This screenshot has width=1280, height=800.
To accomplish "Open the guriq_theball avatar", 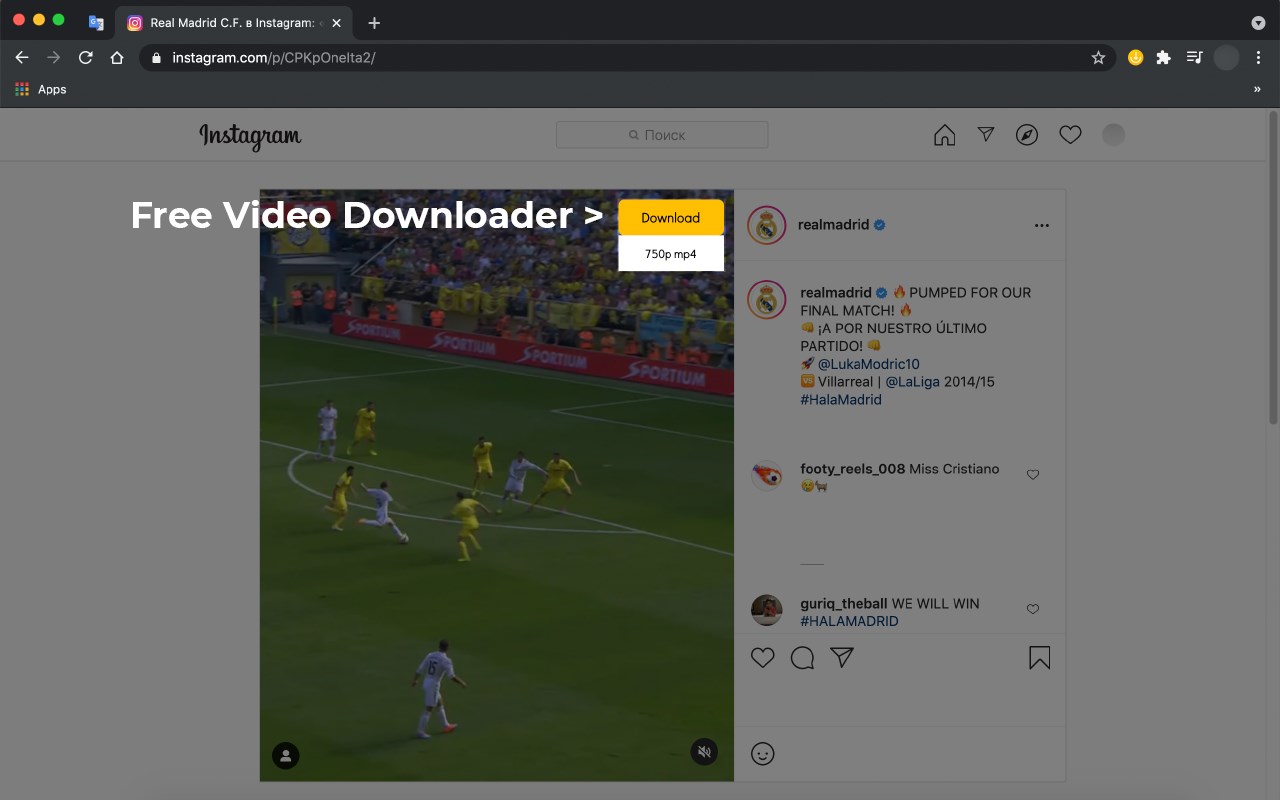I will click(x=767, y=610).
